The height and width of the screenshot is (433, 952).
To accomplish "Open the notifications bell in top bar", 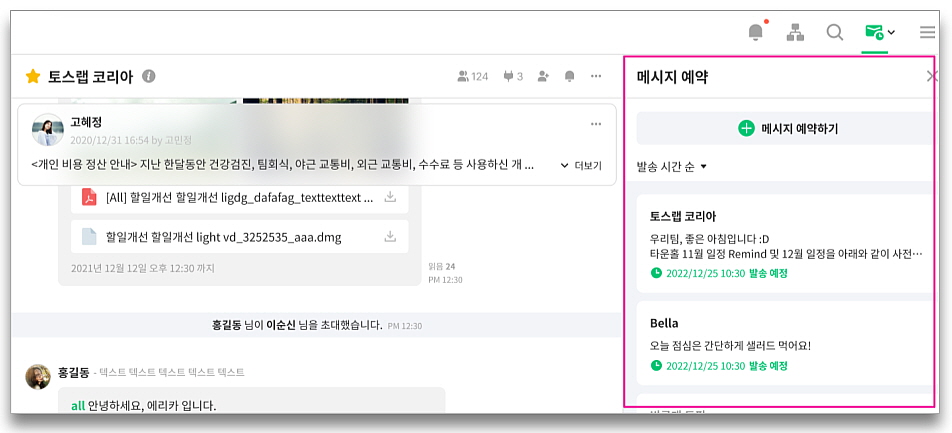I will tap(756, 32).
